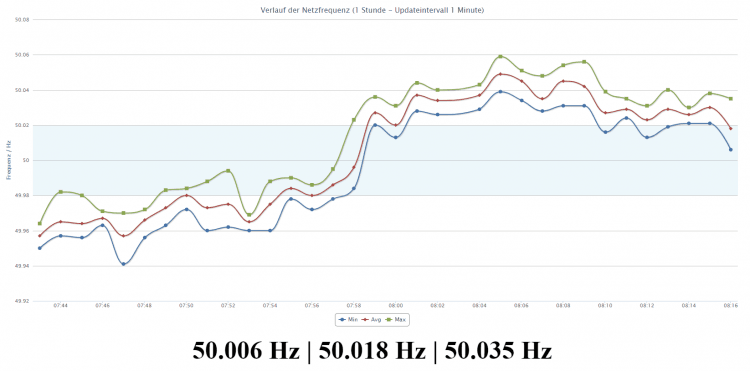The image size is (750, 371).
Task: Click the 50.018 Hz reading
Action: [x=372, y=351]
